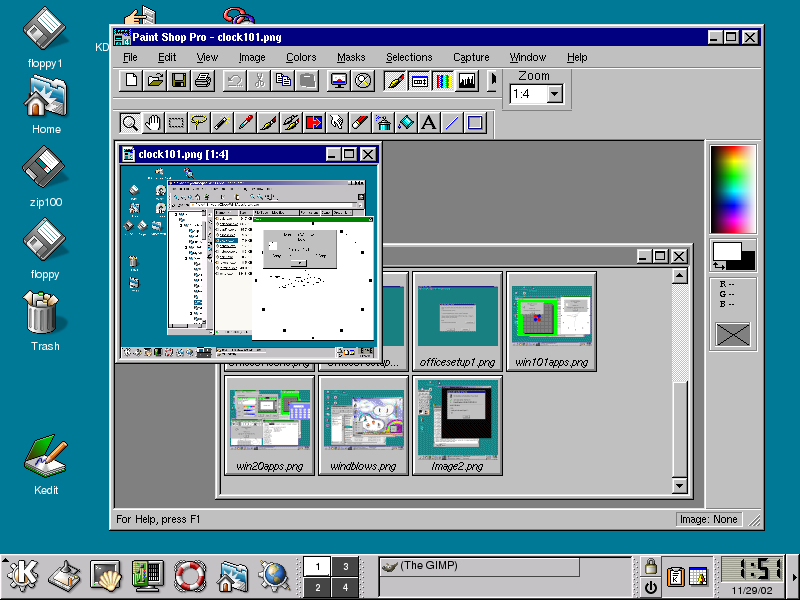Click the white foreground color swatch
Viewport: 800px width, 600px height.
click(x=727, y=251)
